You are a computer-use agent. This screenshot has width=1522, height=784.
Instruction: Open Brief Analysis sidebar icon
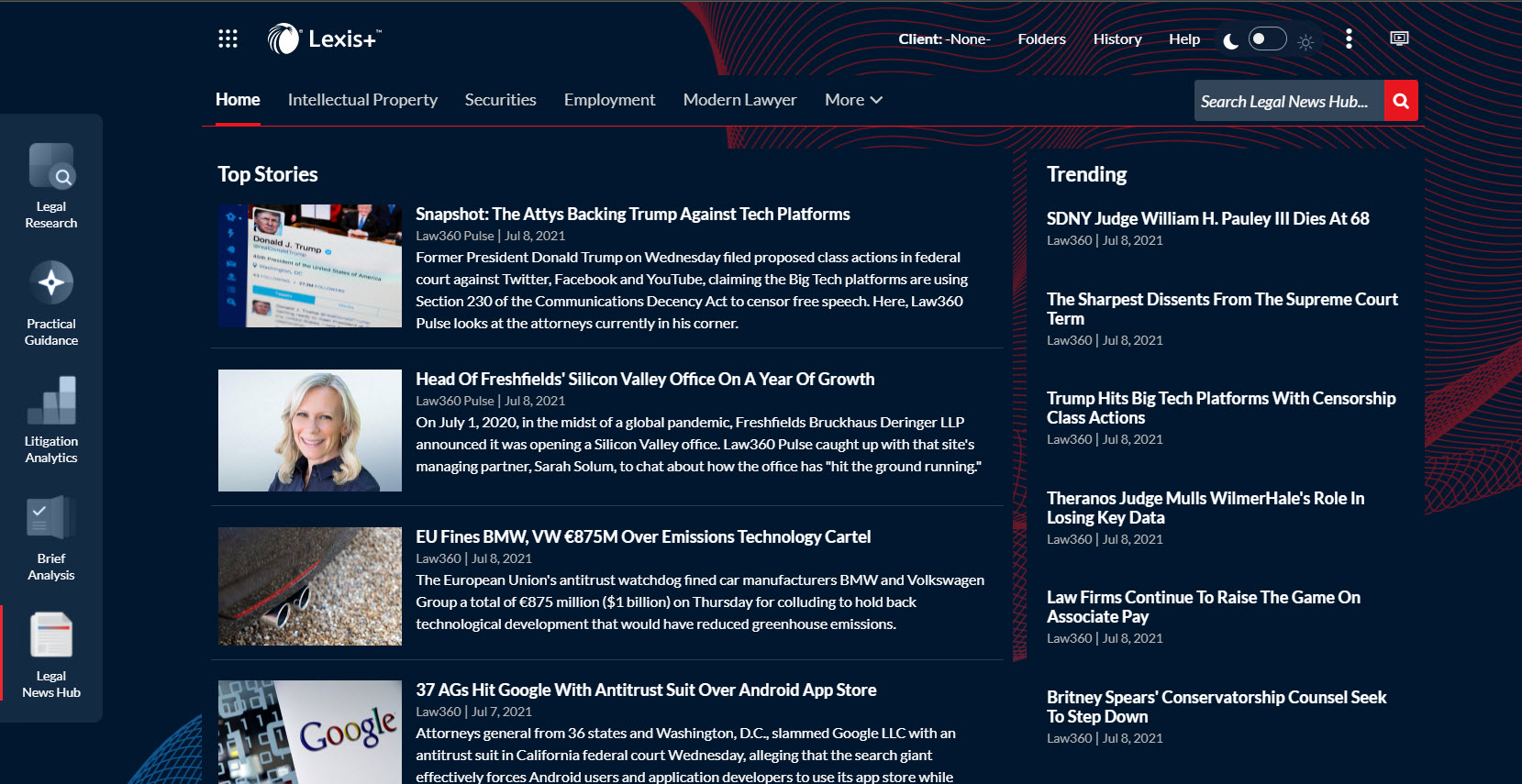coord(51,538)
